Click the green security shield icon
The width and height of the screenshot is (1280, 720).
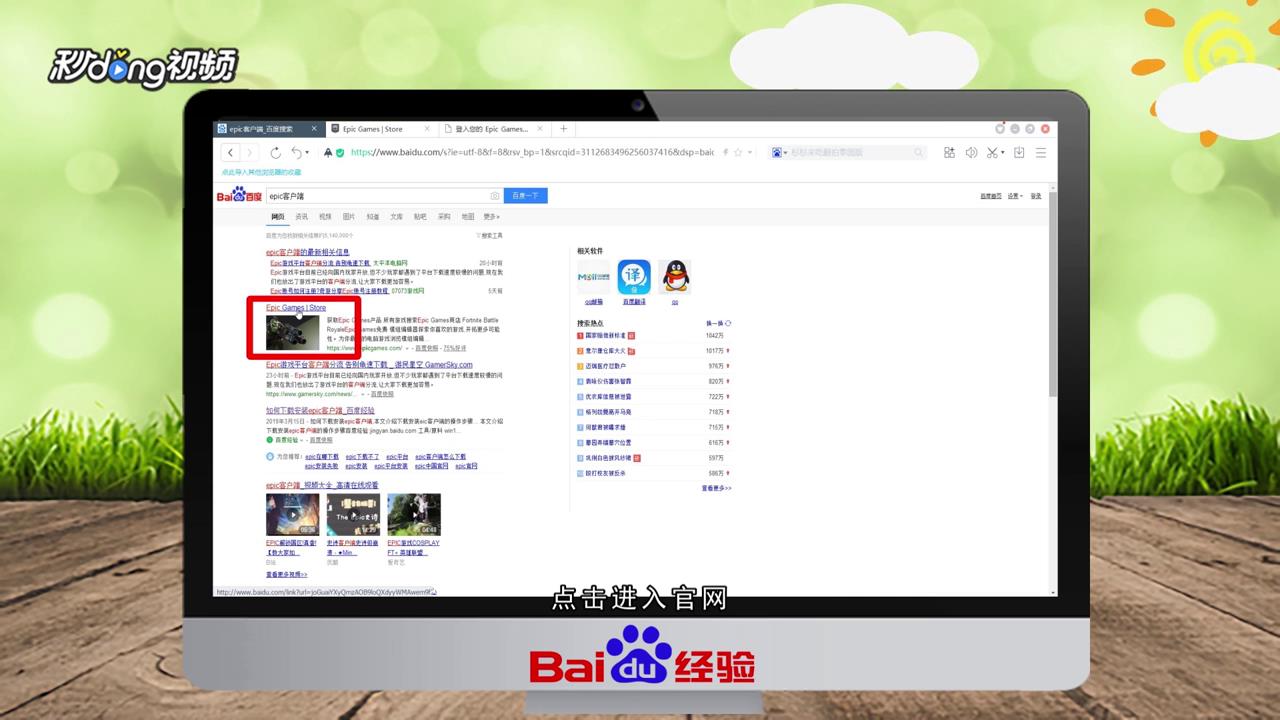[x=340, y=153]
